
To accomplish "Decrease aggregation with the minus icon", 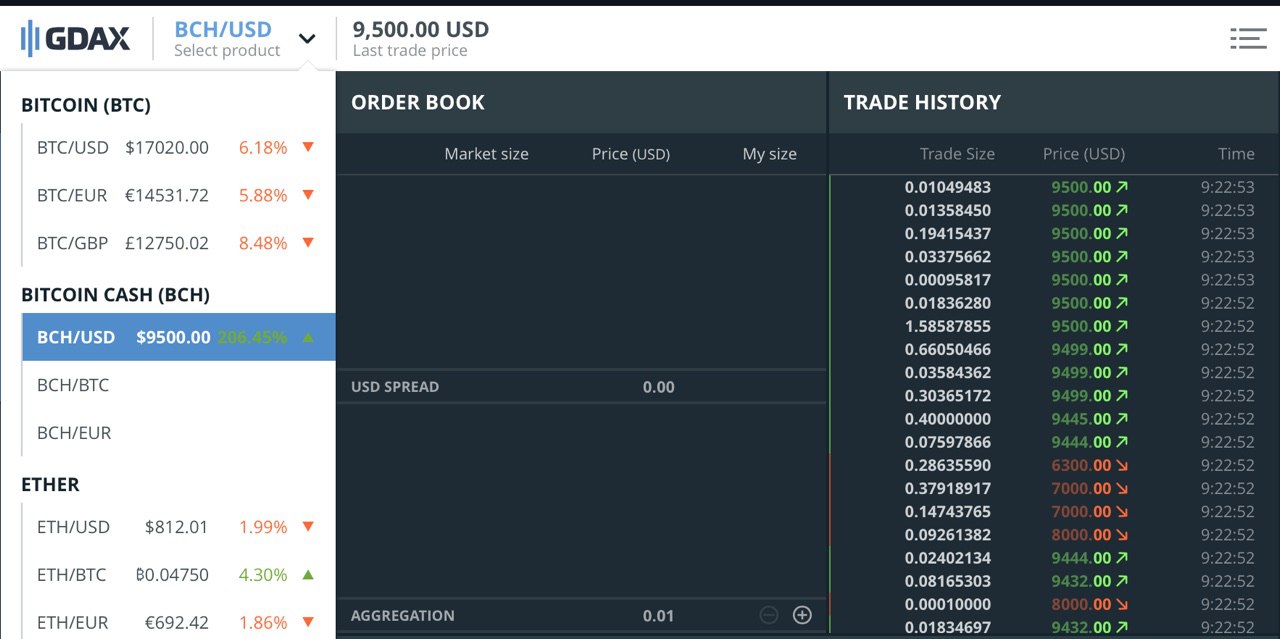I will pos(769,615).
